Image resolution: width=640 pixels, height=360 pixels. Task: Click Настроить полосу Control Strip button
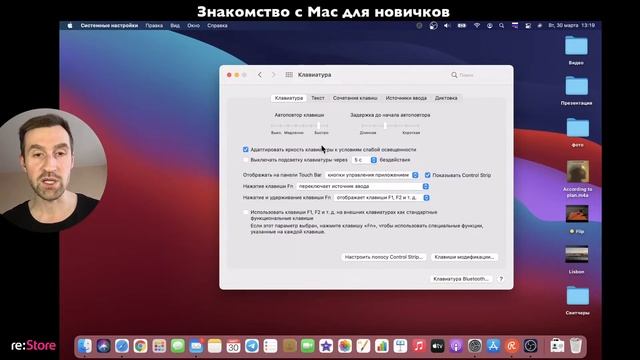(383, 257)
